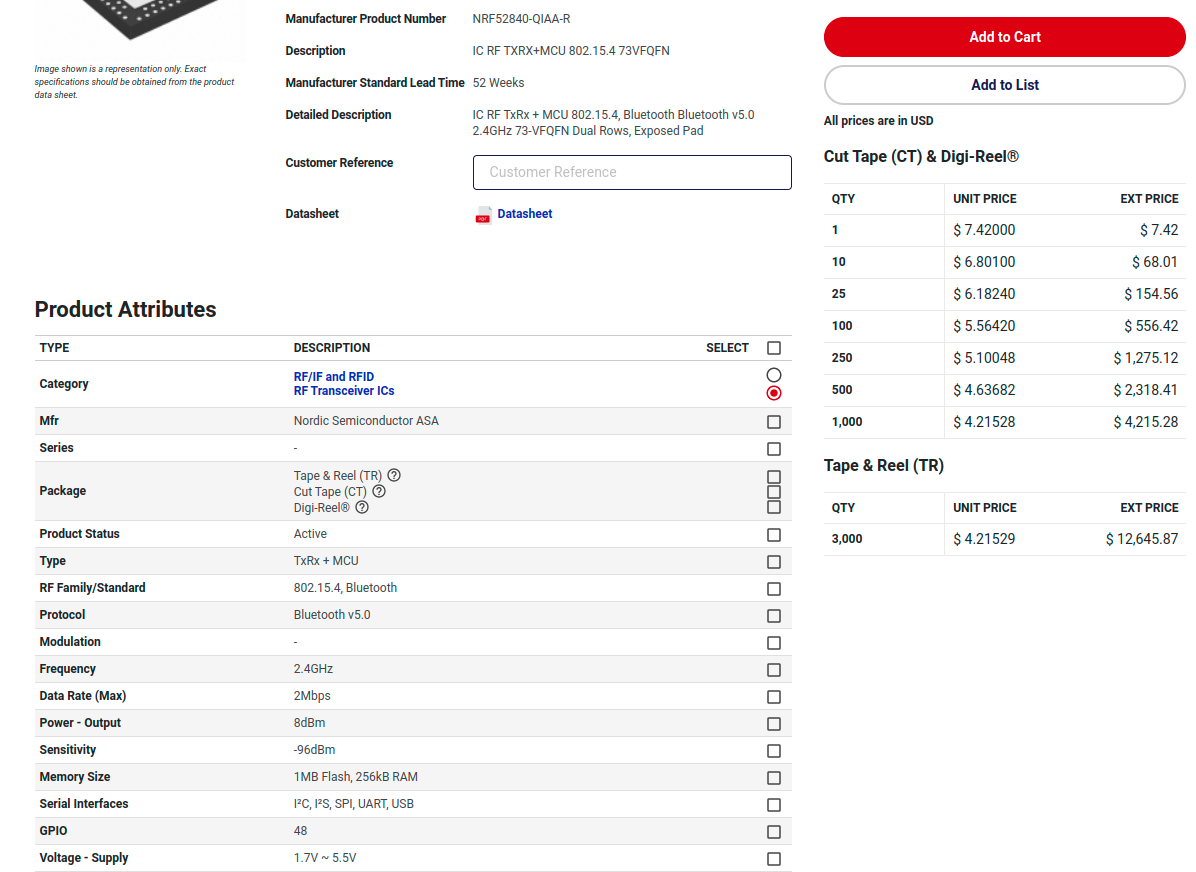Check the Cut Tape (CT) package checkbox
The width and height of the screenshot is (1196, 872).
click(773, 492)
